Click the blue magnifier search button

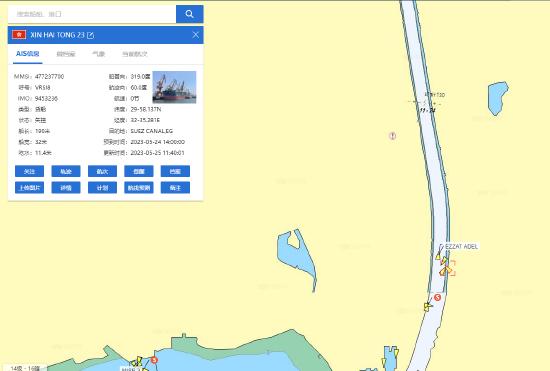click(189, 14)
